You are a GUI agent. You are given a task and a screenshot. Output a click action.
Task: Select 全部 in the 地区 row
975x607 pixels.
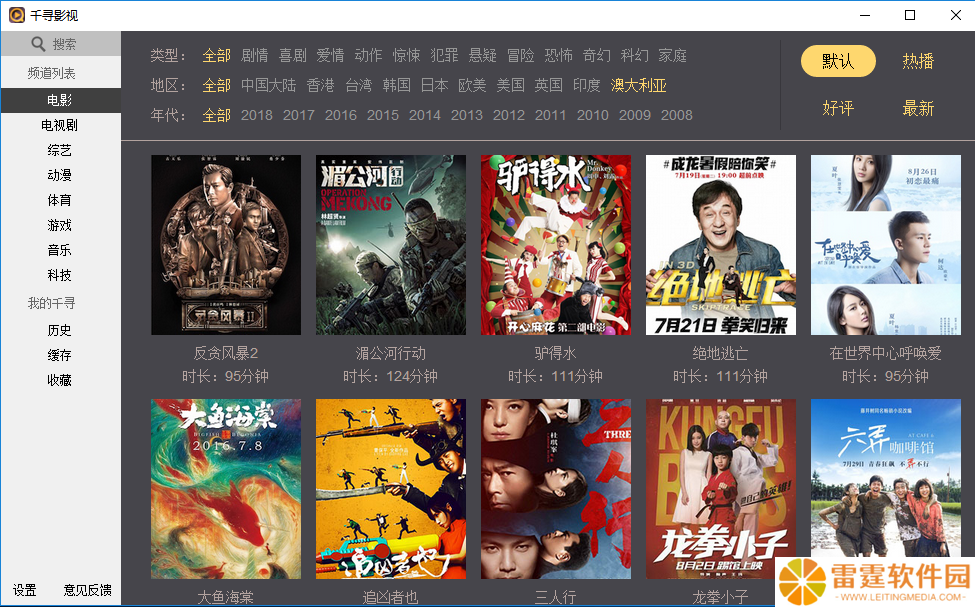216,85
